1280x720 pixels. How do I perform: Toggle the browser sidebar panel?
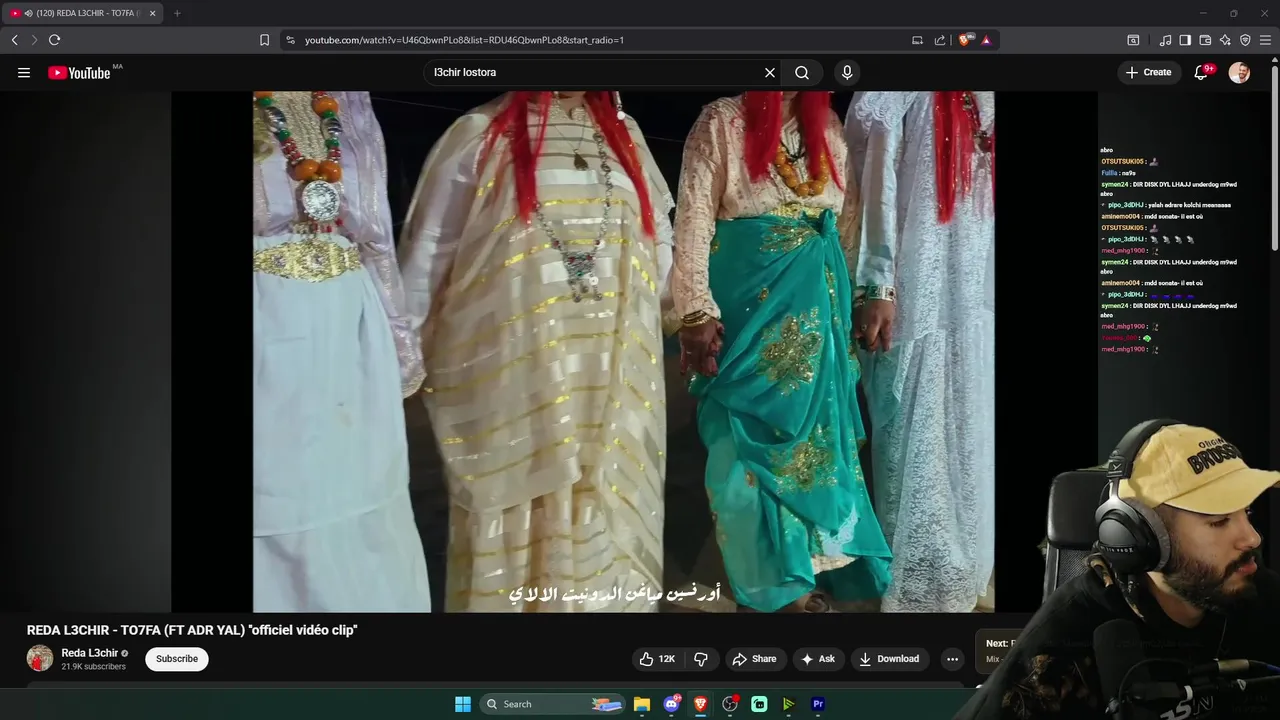pos(1185,40)
